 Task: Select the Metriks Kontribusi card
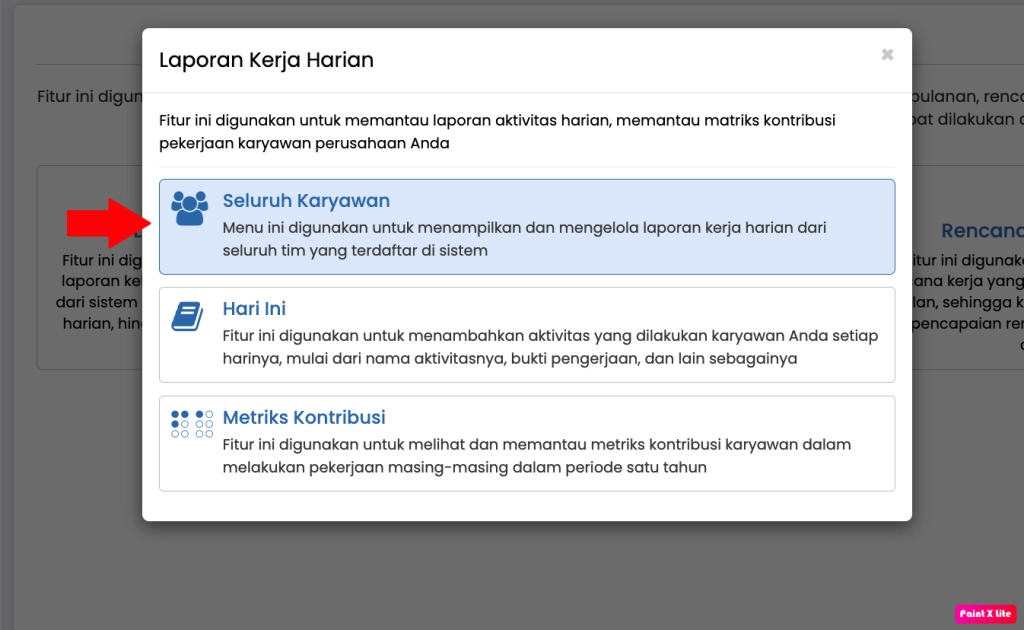pos(527,440)
